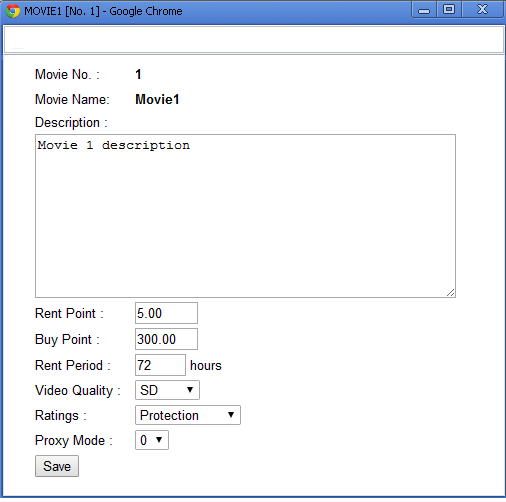Click the Video Quality dropdown arrow
The width and height of the screenshot is (506, 502).
click(190, 390)
